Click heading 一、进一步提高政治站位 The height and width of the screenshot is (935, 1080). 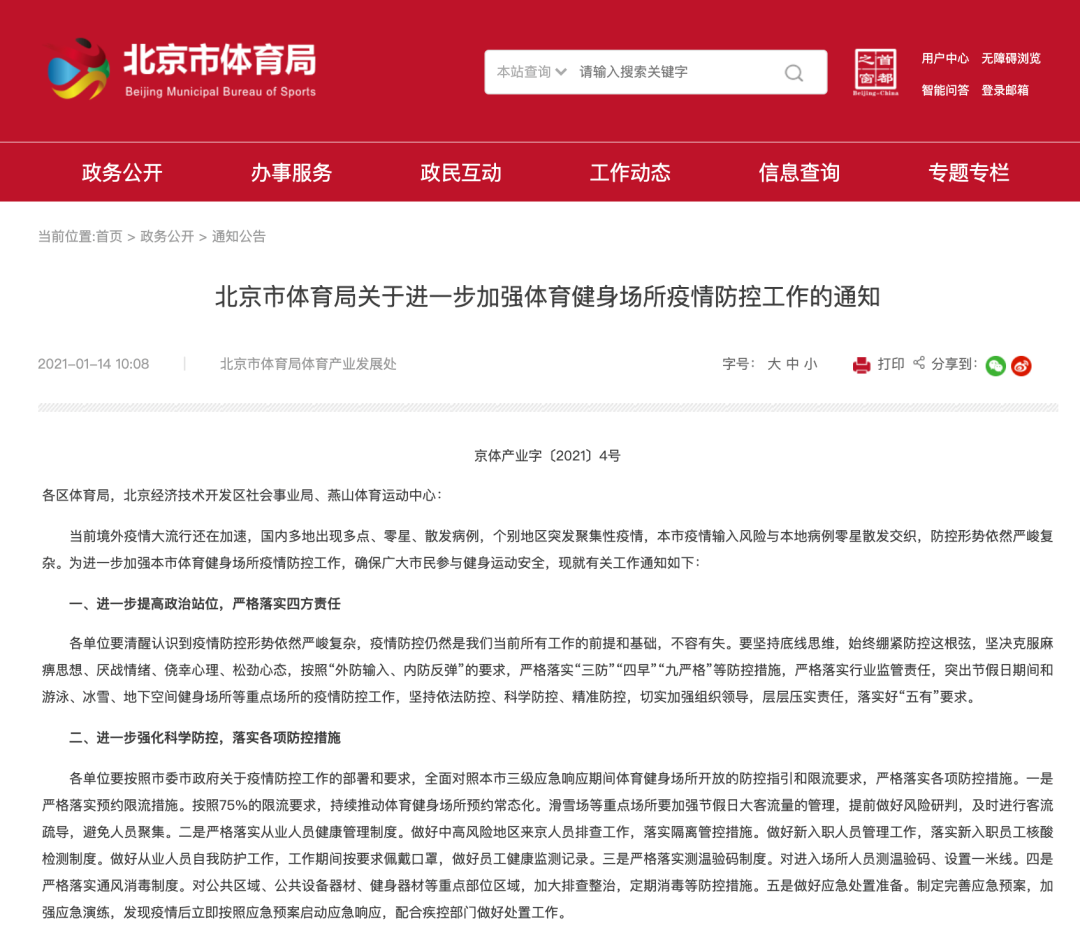[205, 604]
